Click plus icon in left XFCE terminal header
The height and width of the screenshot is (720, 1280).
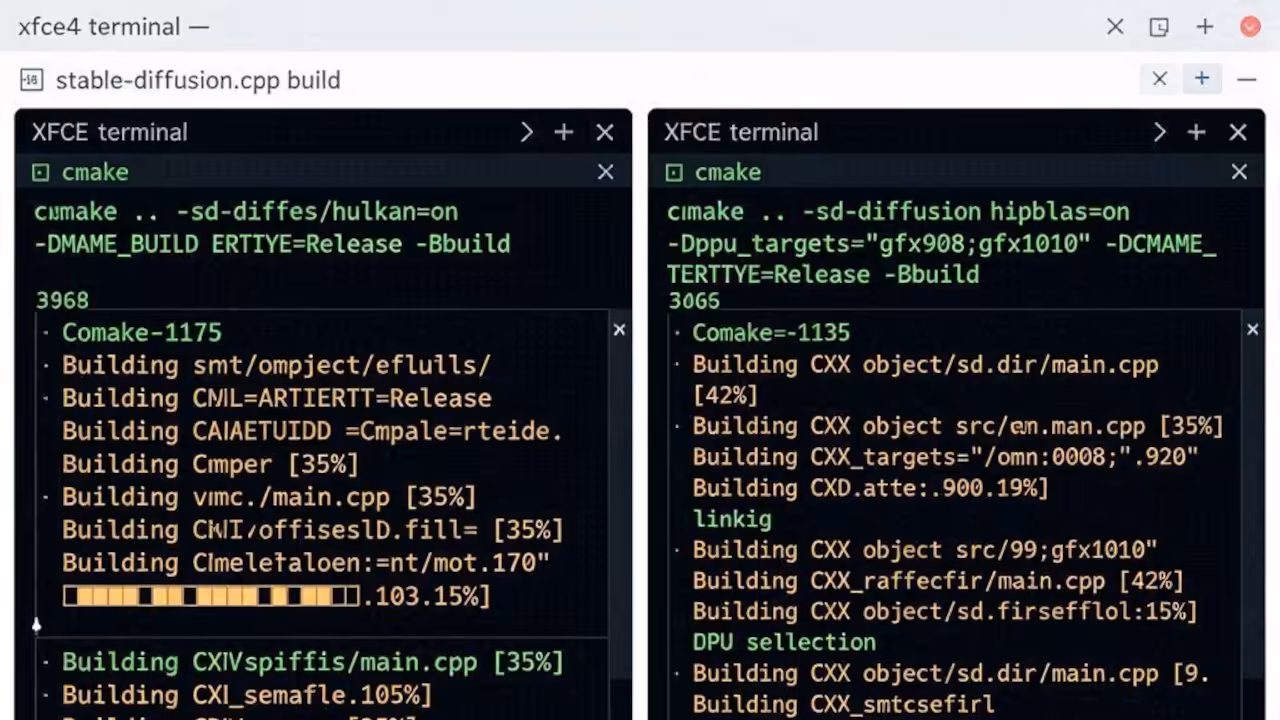click(x=564, y=132)
